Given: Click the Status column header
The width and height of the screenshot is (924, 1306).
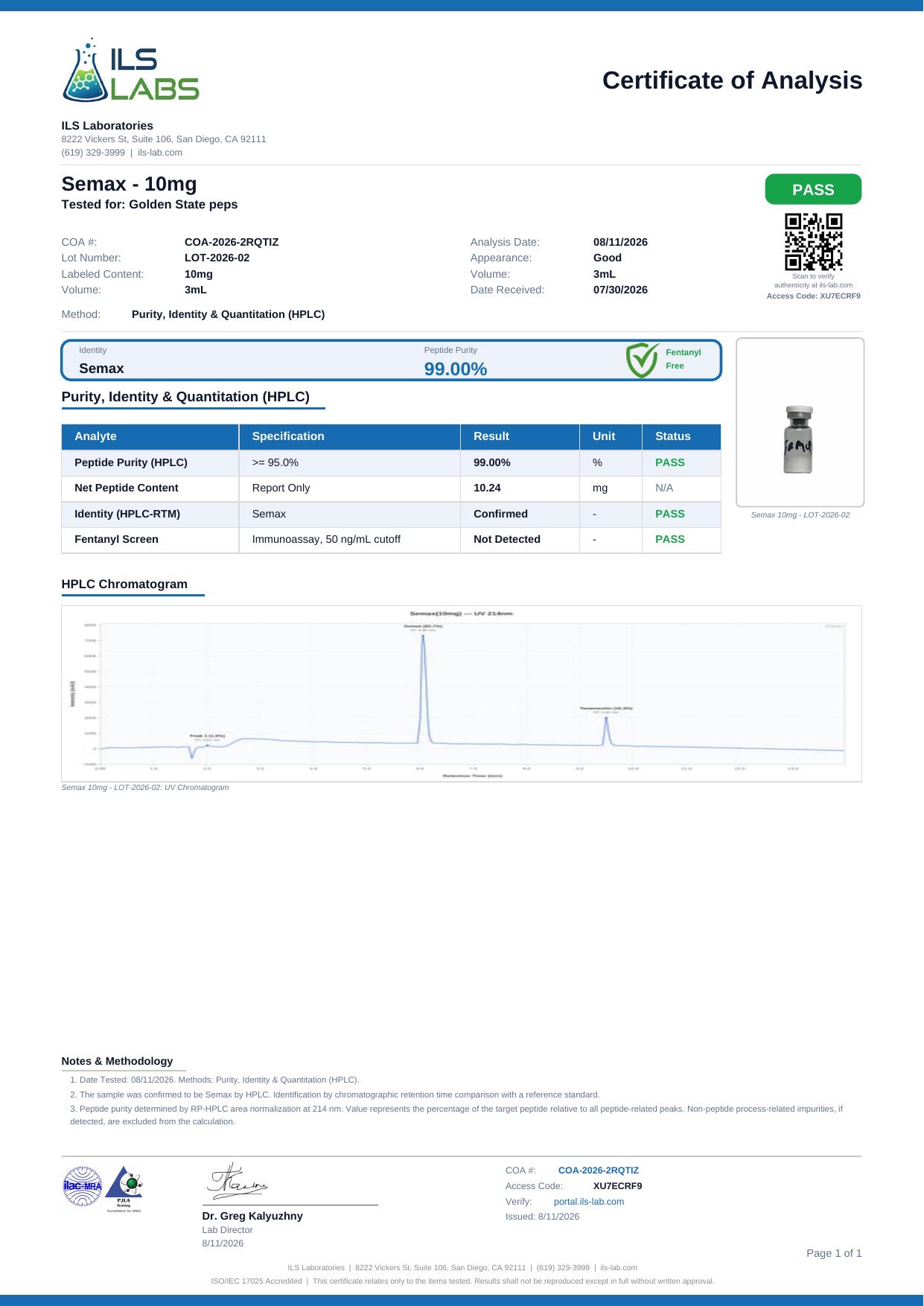Looking at the screenshot, I should point(681,436).
